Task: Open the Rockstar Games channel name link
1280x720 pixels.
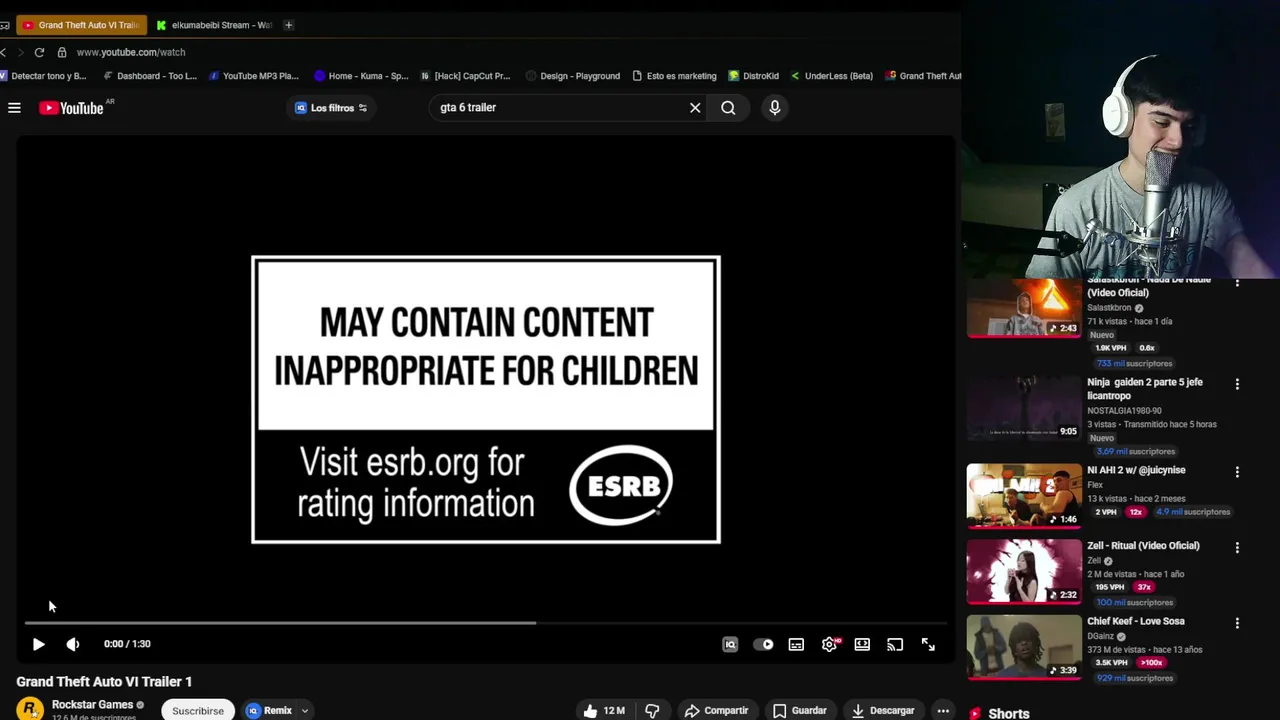Action: [x=92, y=705]
